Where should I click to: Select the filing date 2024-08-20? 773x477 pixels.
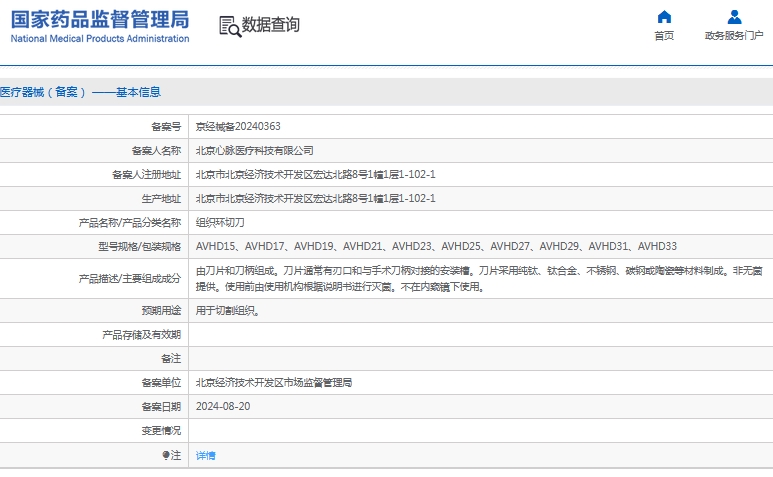(x=223, y=407)
